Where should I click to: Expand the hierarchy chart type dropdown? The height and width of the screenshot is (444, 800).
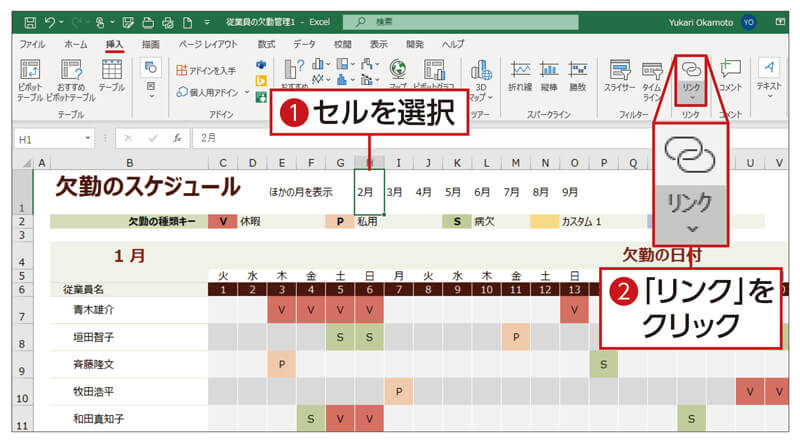point(353,64)
